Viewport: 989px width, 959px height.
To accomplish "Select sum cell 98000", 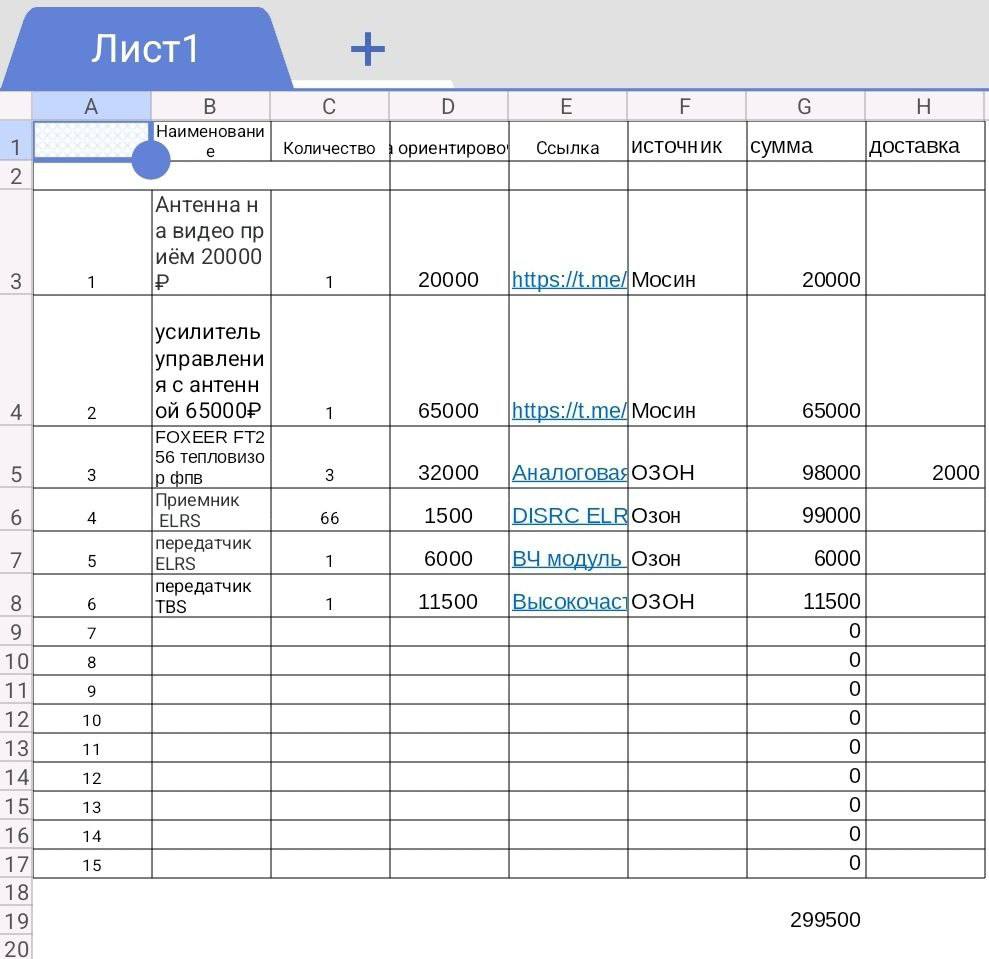I will click(806, 457).
